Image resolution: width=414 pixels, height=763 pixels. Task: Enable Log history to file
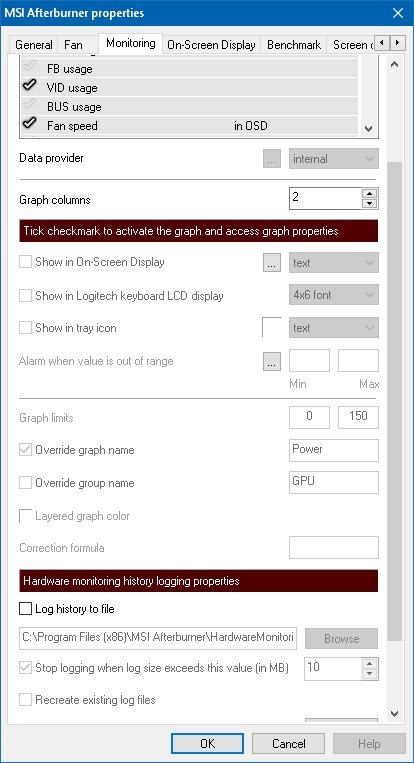click(x=25, y=608)
